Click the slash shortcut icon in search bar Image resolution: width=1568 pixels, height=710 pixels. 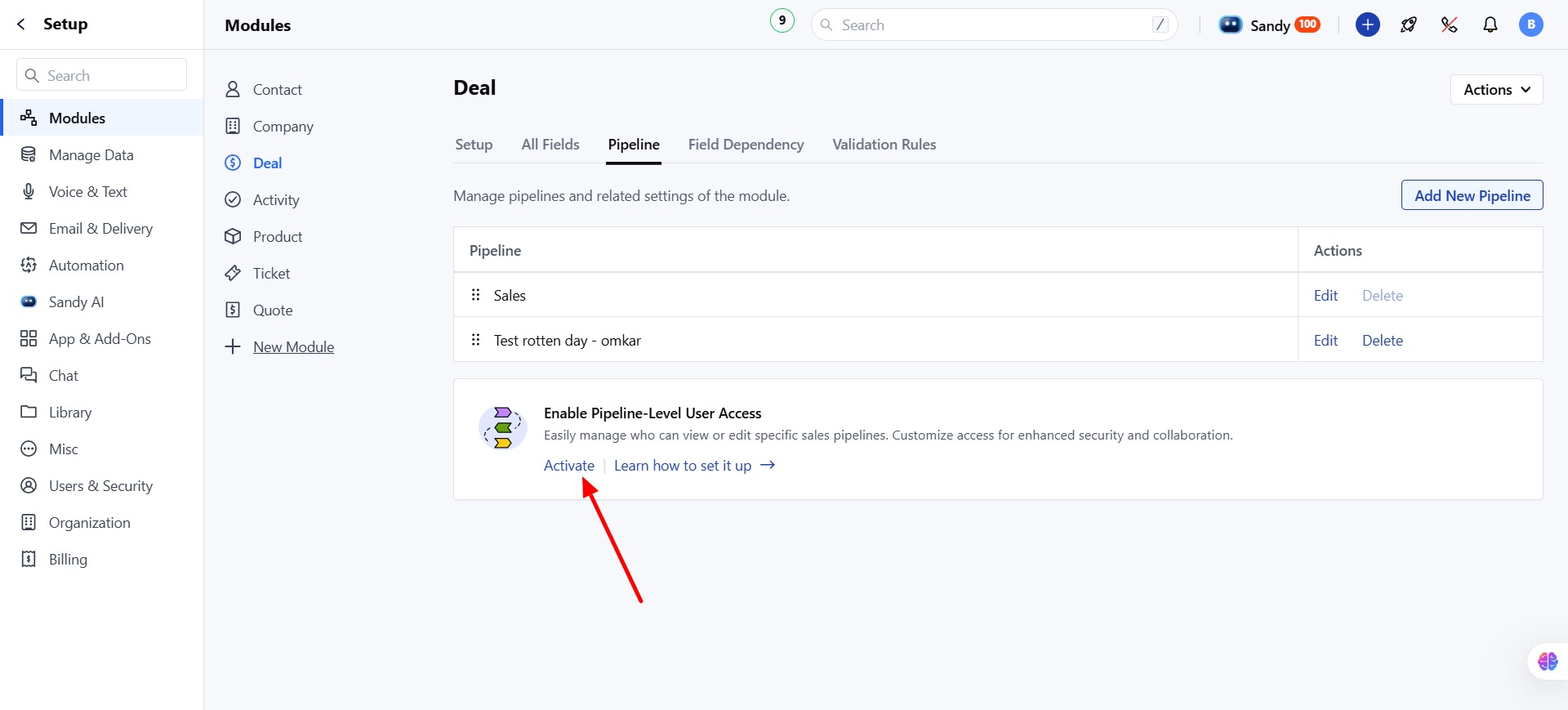tap(1160, 25)
